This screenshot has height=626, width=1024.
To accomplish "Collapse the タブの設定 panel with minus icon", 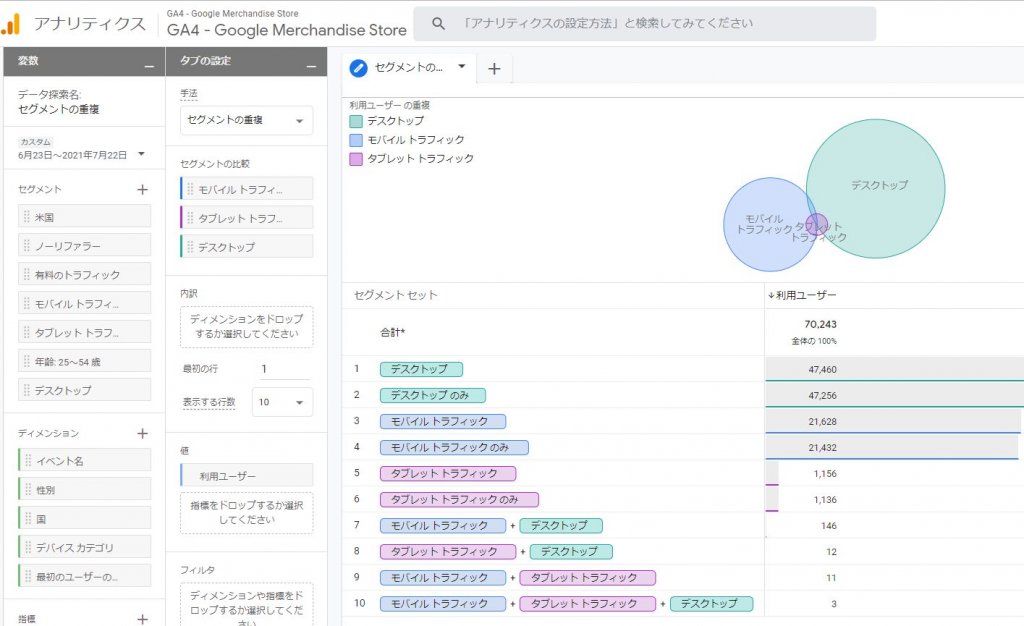I will point(312,67).
